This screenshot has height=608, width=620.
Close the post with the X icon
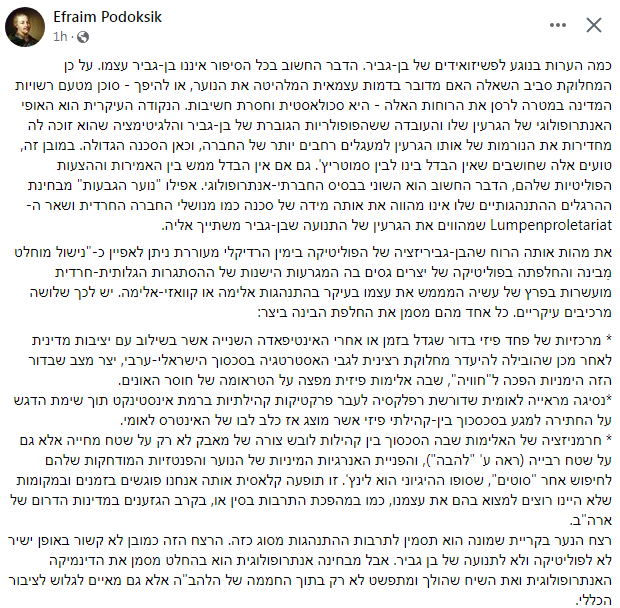pyautogui.click(x=594, y=25)
